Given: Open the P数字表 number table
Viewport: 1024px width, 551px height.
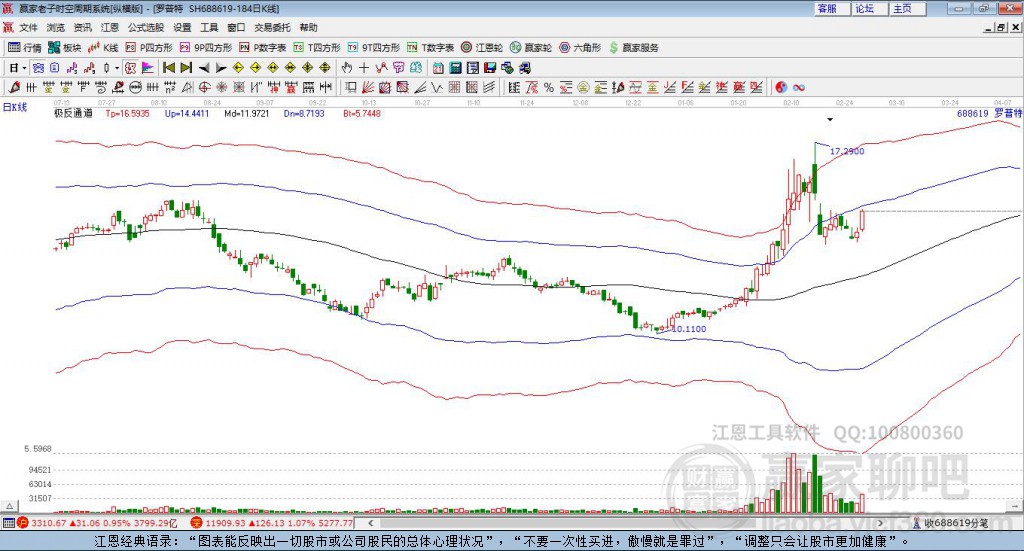Looking at the screenshot, I should pyautogui.click(x=263, y=48).
